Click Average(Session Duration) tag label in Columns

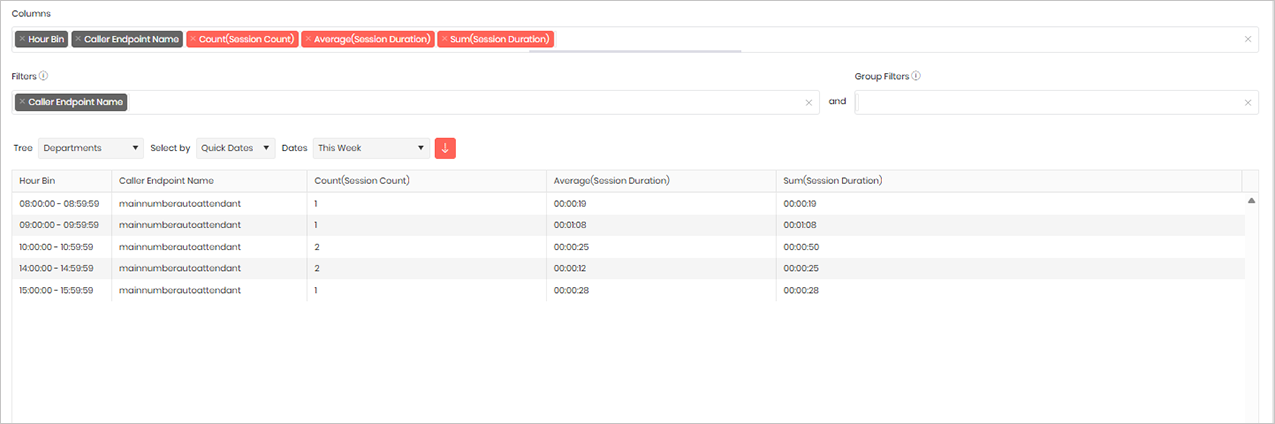pos(372,39)
